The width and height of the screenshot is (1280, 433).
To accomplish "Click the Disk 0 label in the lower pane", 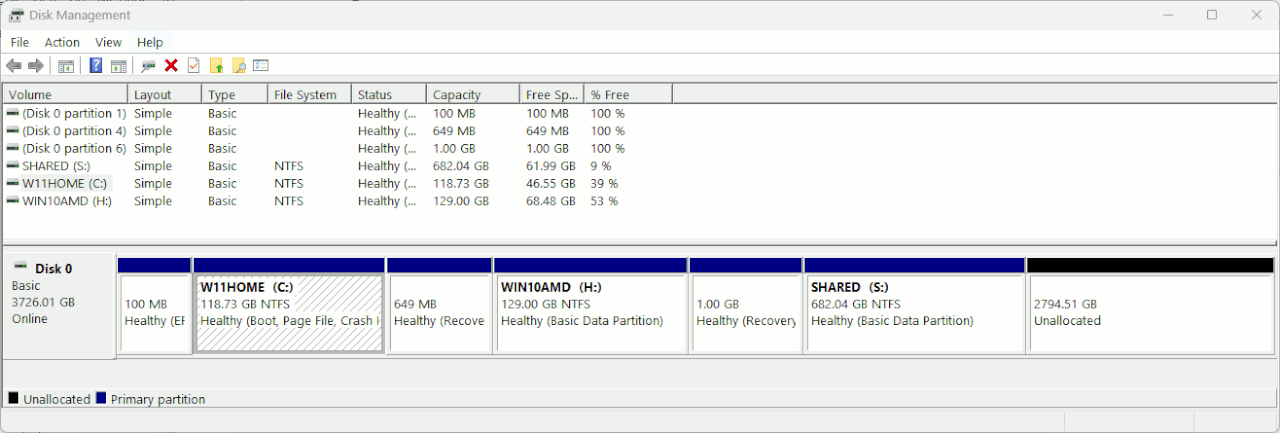I will (53, 268).
